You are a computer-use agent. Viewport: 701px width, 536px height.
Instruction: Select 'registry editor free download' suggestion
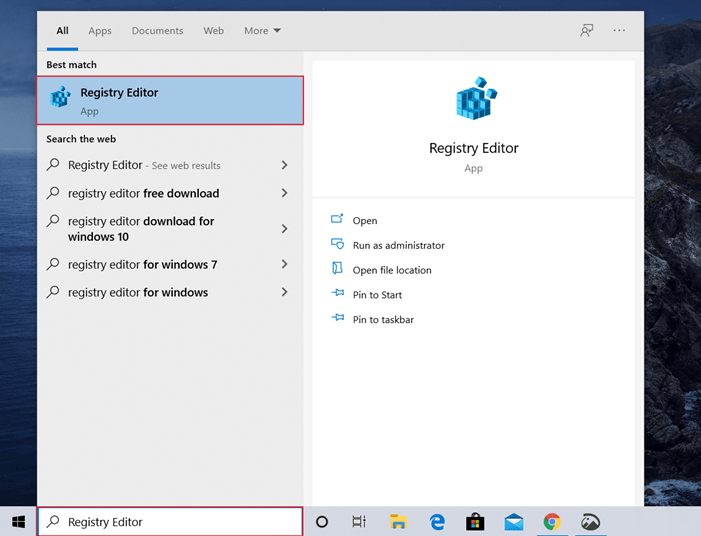170,193
